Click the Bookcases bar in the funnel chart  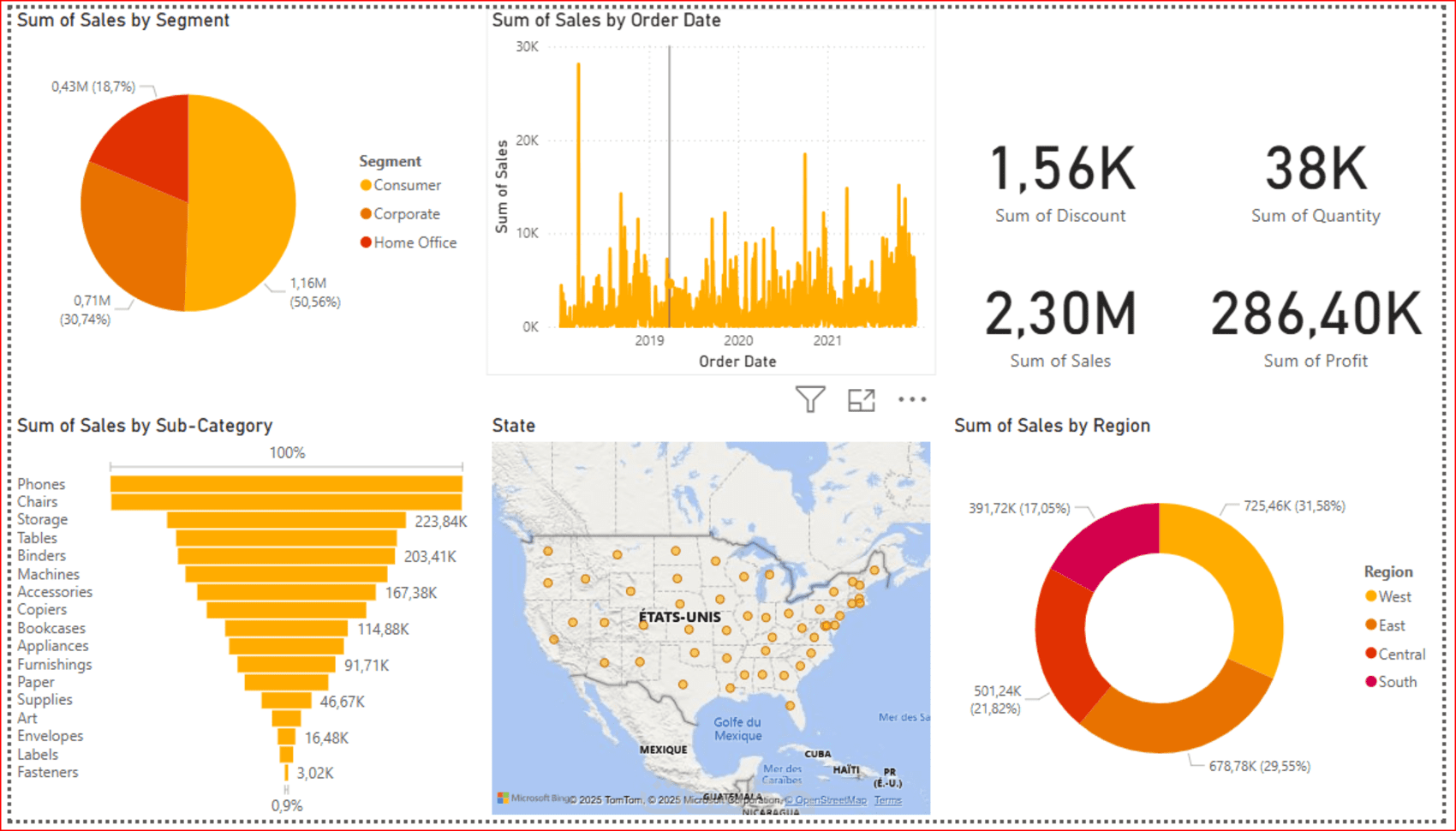point(286,628)
